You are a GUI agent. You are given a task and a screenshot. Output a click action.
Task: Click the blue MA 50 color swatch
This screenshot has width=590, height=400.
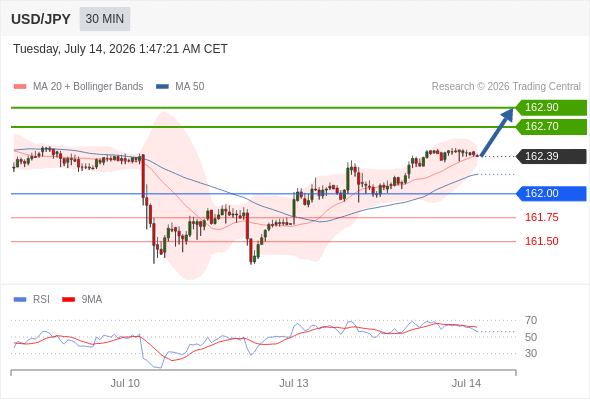tap(163, 87)
